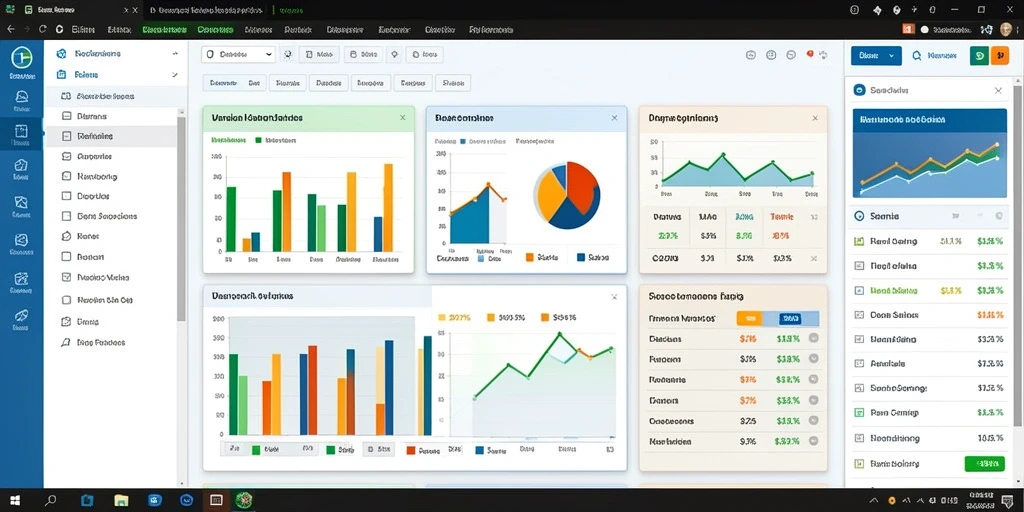Click the round logo icon atop blue sidebar
The width and height of the screenshot is (1024, 512).
click(22, 57)
